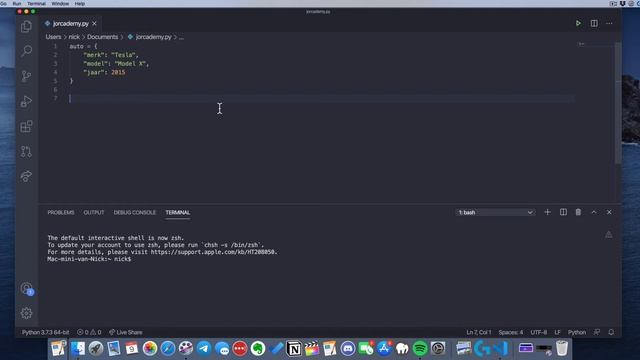Screen dimensions: 640x360
Task: Open the Accounts menu icon
Action: tap(27, 289)
